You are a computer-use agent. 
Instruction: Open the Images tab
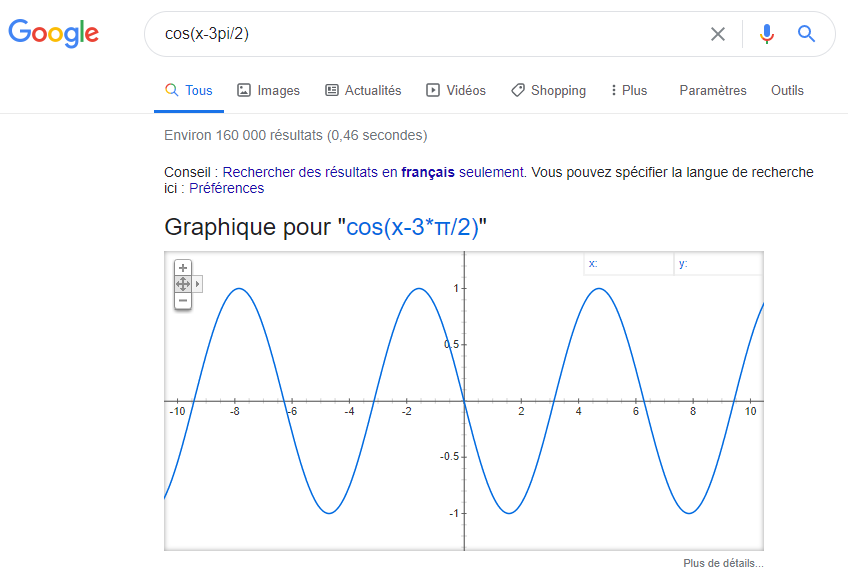tap(268, 90)
